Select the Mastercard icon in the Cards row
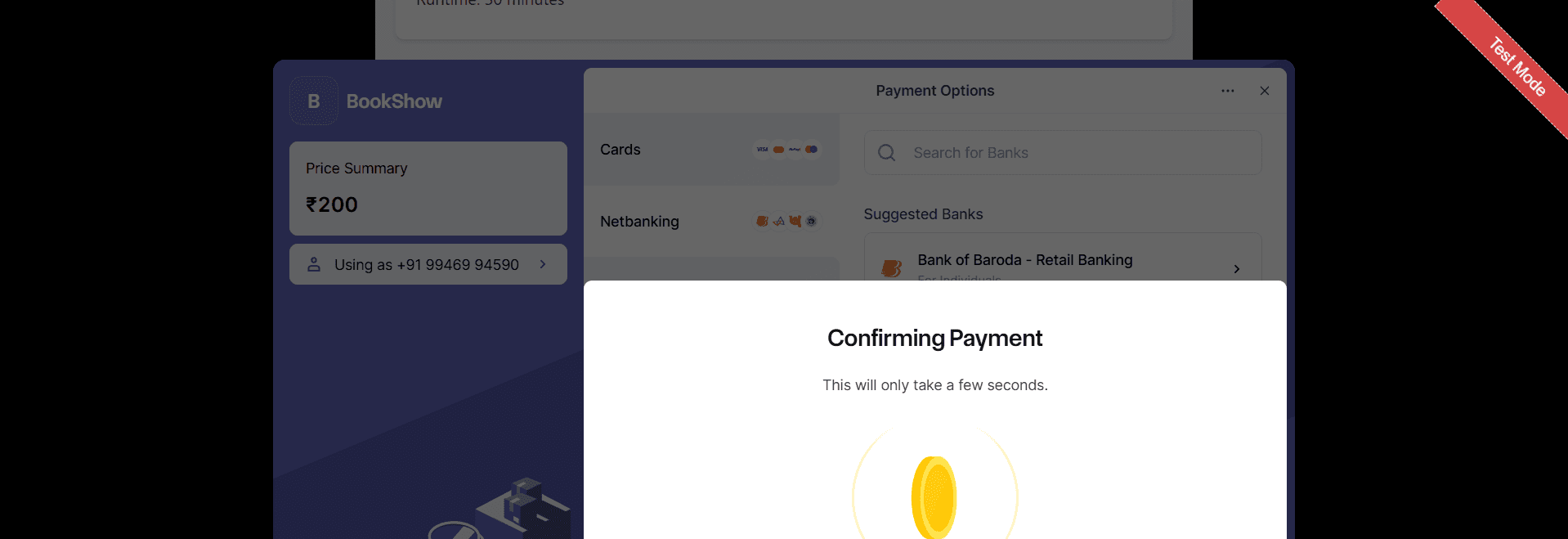The width and height of the screenshot is (1568, 539). tap(778, 150)
